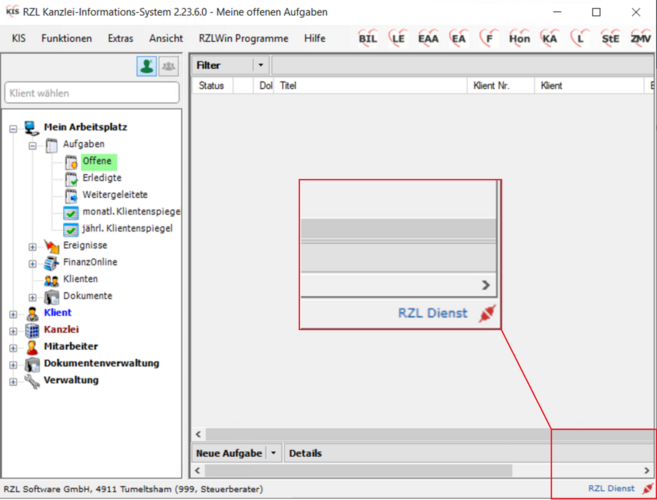This screenshot has height=500, width=657.
Task: Click the KA program heart icon
Action: (549, 38)
